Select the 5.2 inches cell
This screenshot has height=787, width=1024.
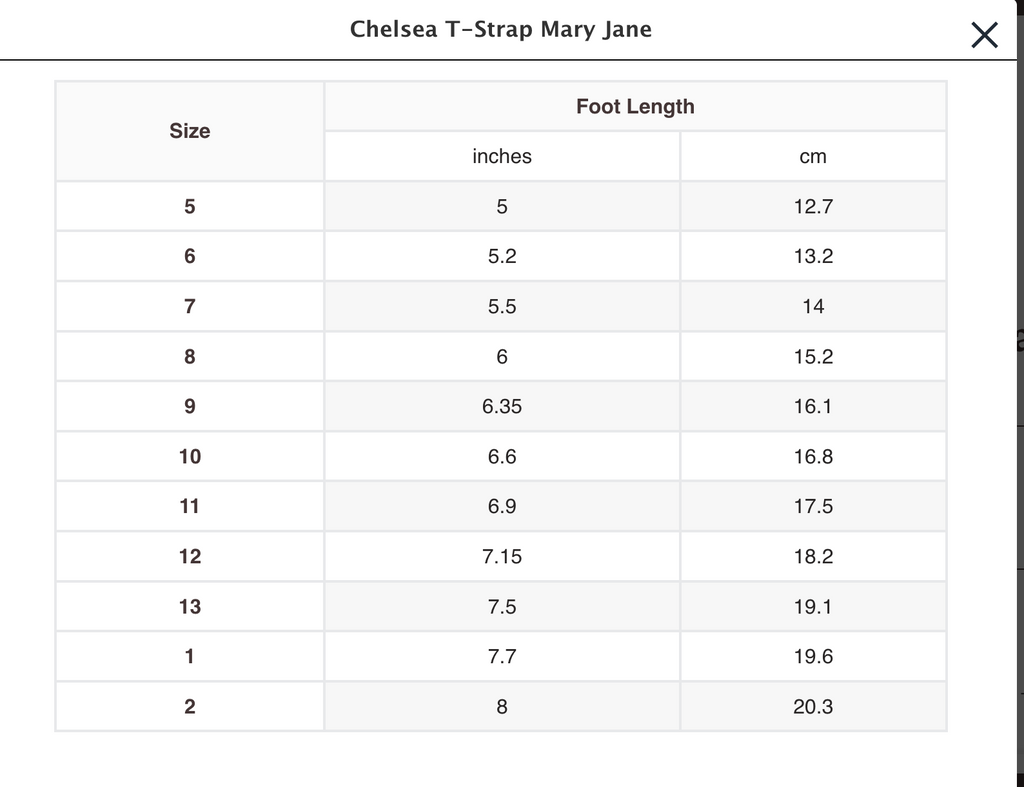coord(502,257)
